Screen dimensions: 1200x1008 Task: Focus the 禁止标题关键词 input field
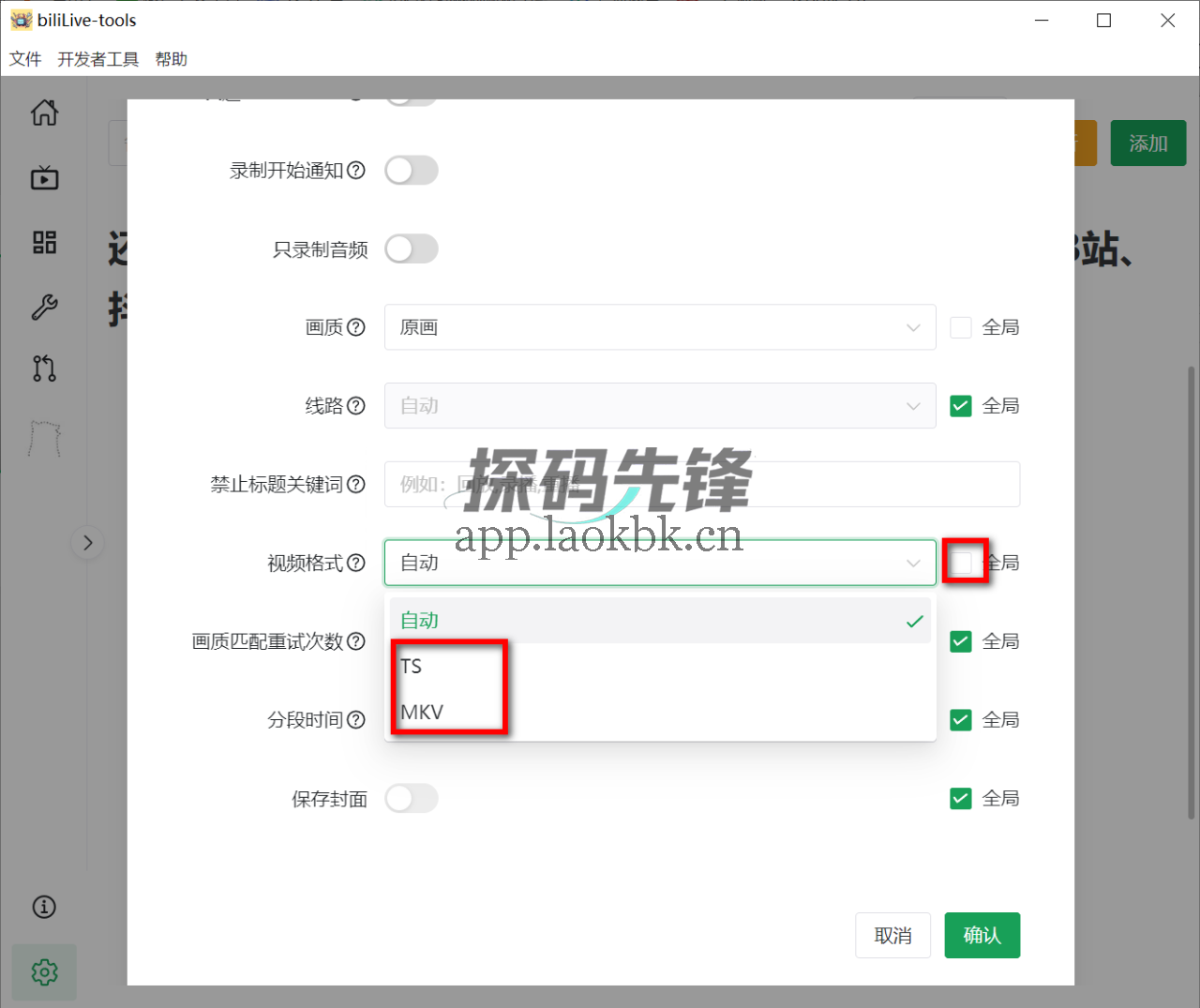tap(702, 484)
